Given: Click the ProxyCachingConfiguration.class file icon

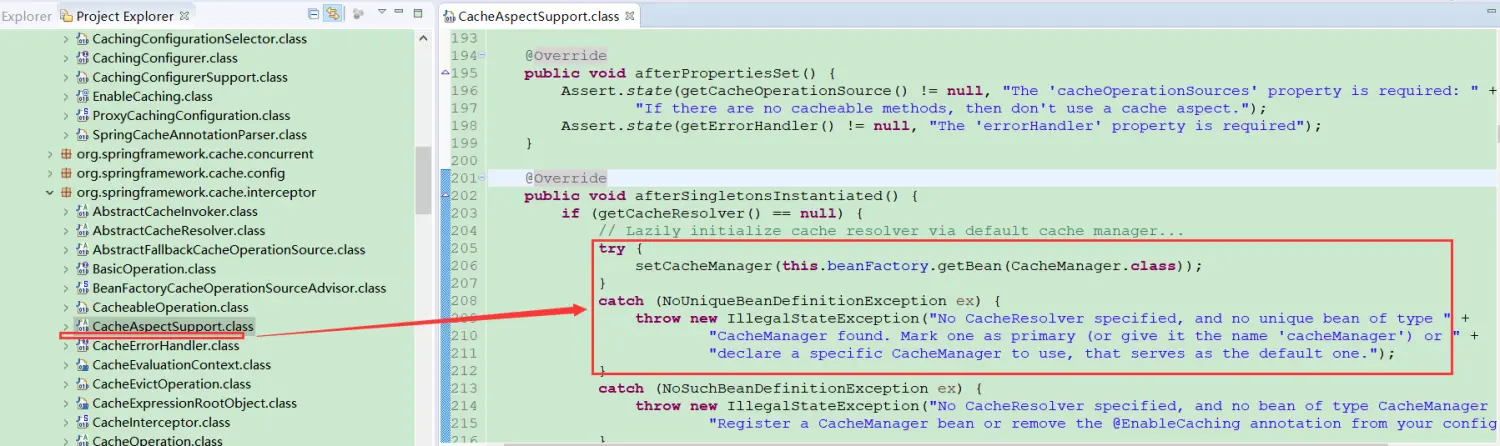Looking at the screenshot, I should (82, 116).
